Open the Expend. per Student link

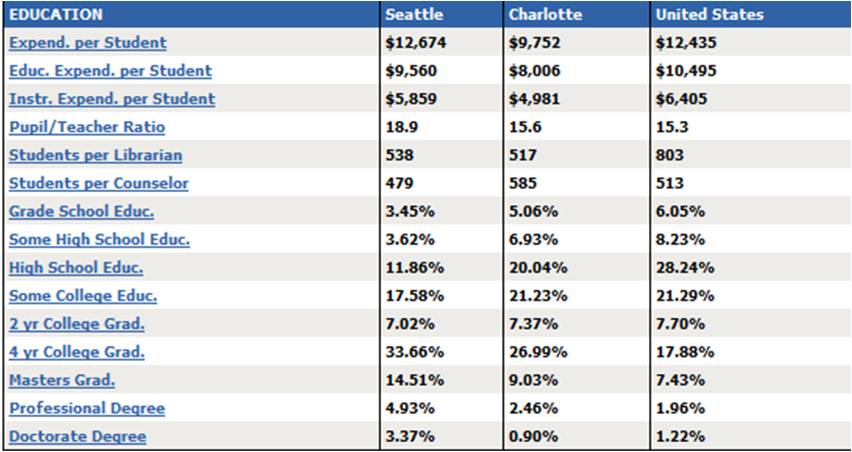(88, 43)
